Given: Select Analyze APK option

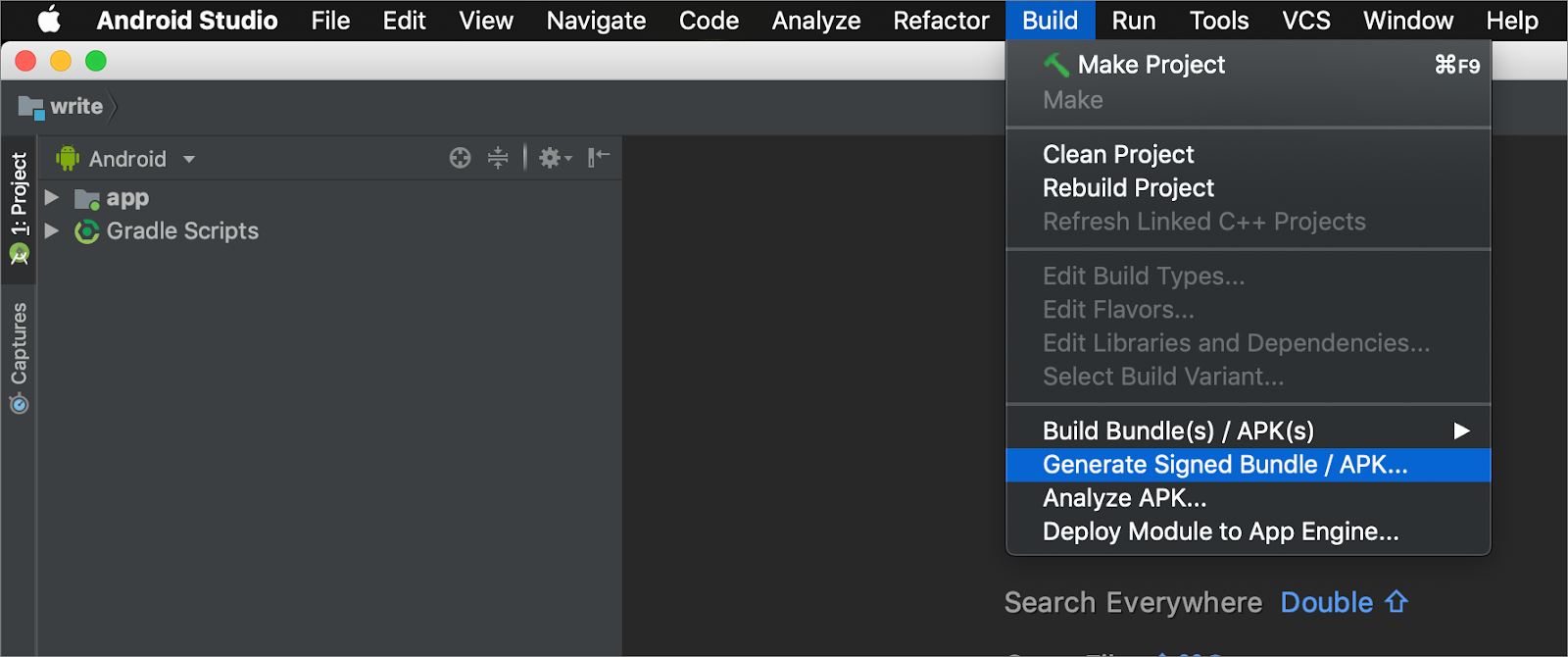Looking at the screenshot, I should 1124,498.
